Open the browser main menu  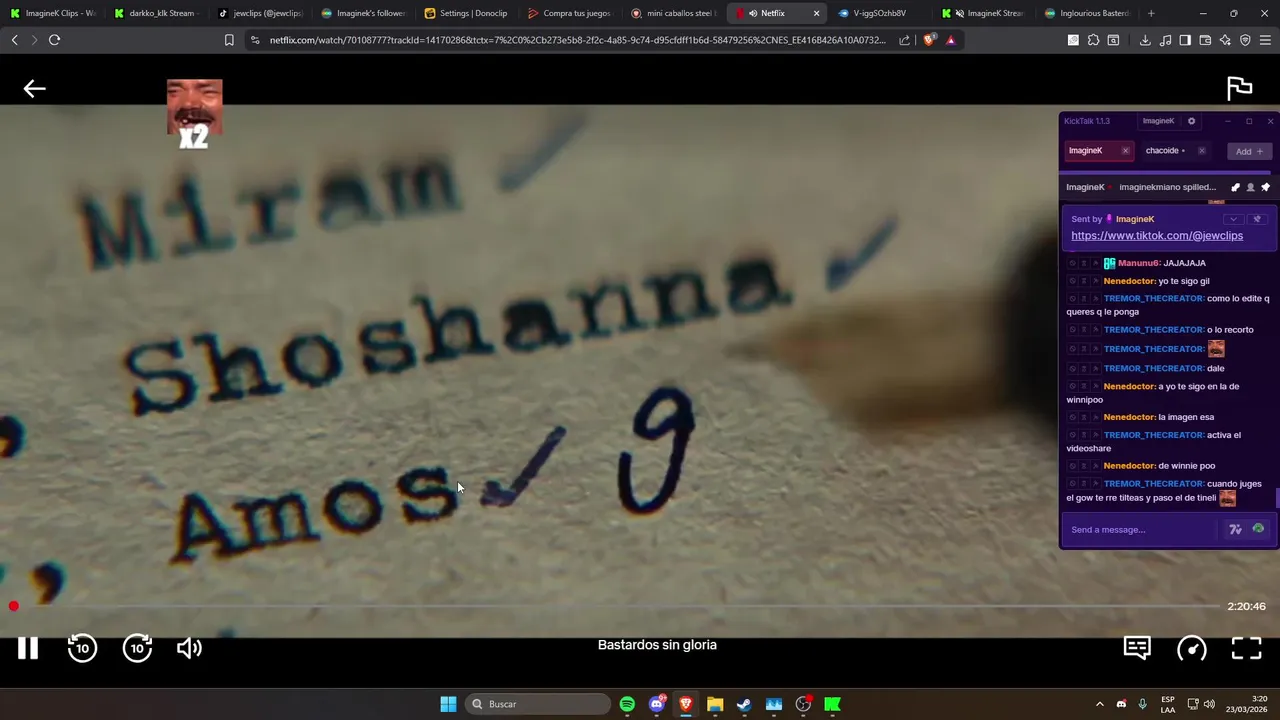click(x=1265, y=40)
